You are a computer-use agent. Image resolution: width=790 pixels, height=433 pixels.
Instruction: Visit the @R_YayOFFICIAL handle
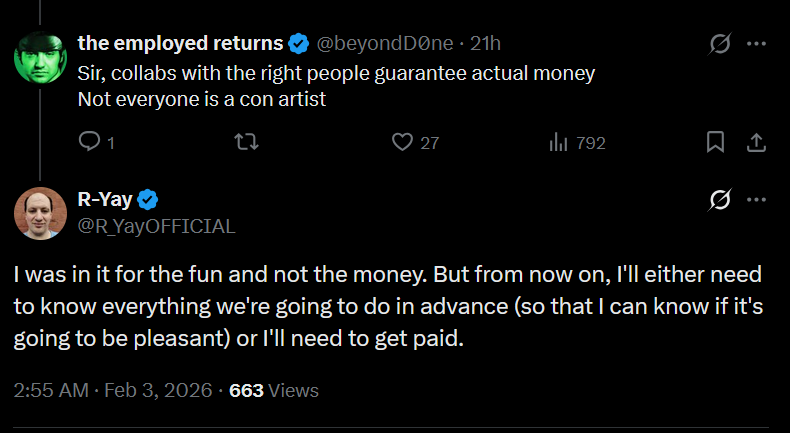156,226
